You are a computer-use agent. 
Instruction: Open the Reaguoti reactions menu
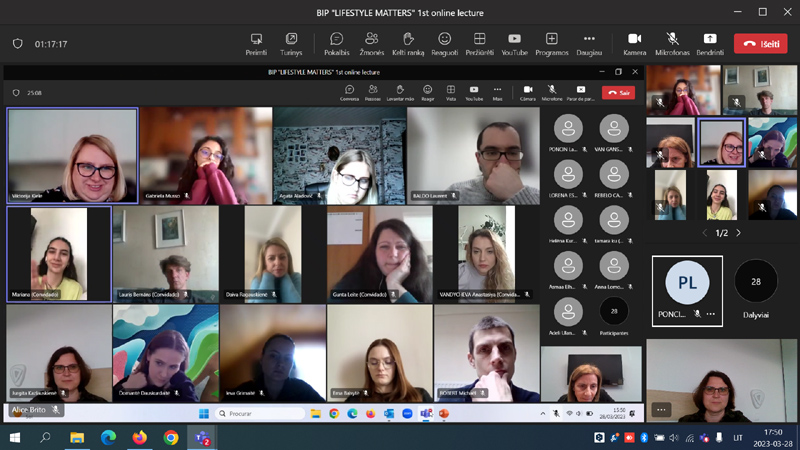[444, 39]
